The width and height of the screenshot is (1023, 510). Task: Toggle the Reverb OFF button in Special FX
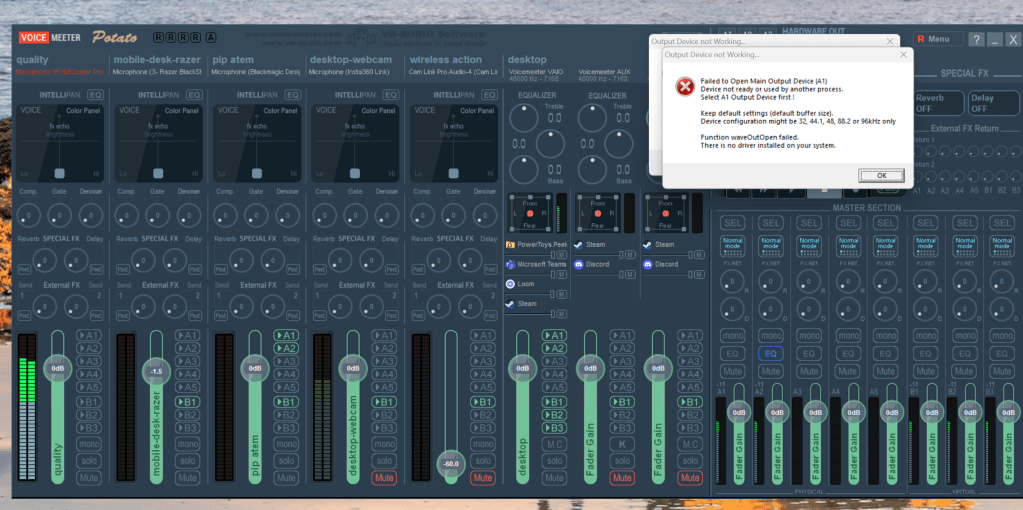[x=939, y=103]
